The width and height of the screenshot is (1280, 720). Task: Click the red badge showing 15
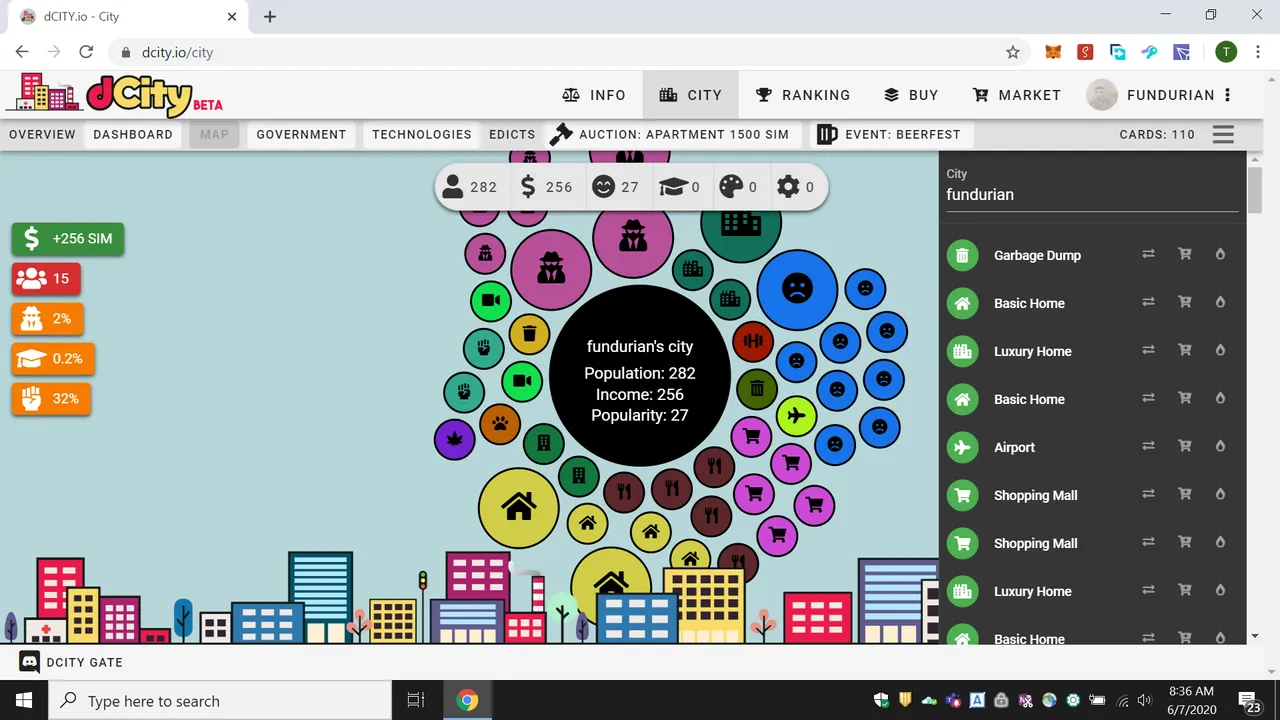pos(46,279)
